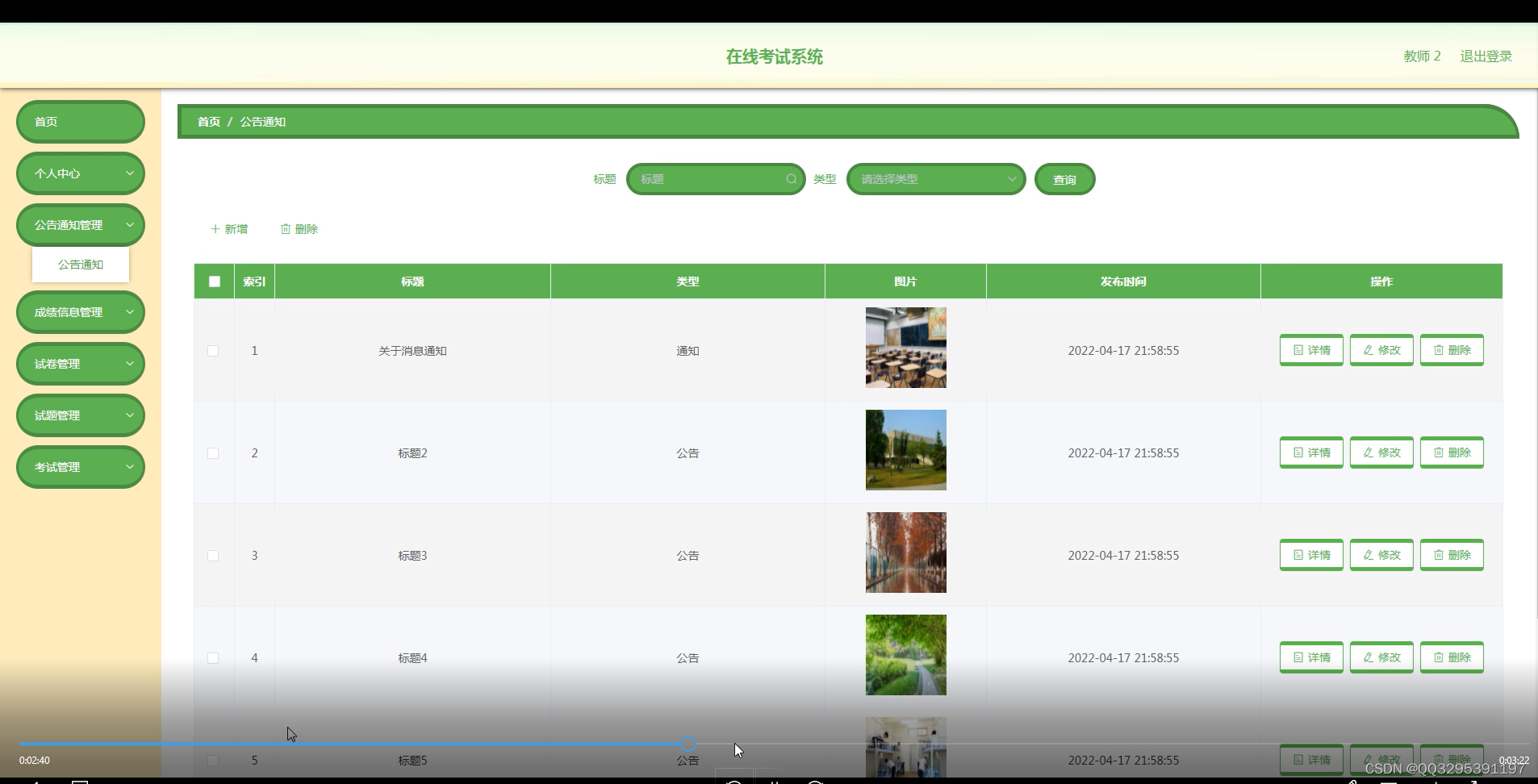Click the 标题2 title cell
The image size is (1538, 784).
(412, 453)
